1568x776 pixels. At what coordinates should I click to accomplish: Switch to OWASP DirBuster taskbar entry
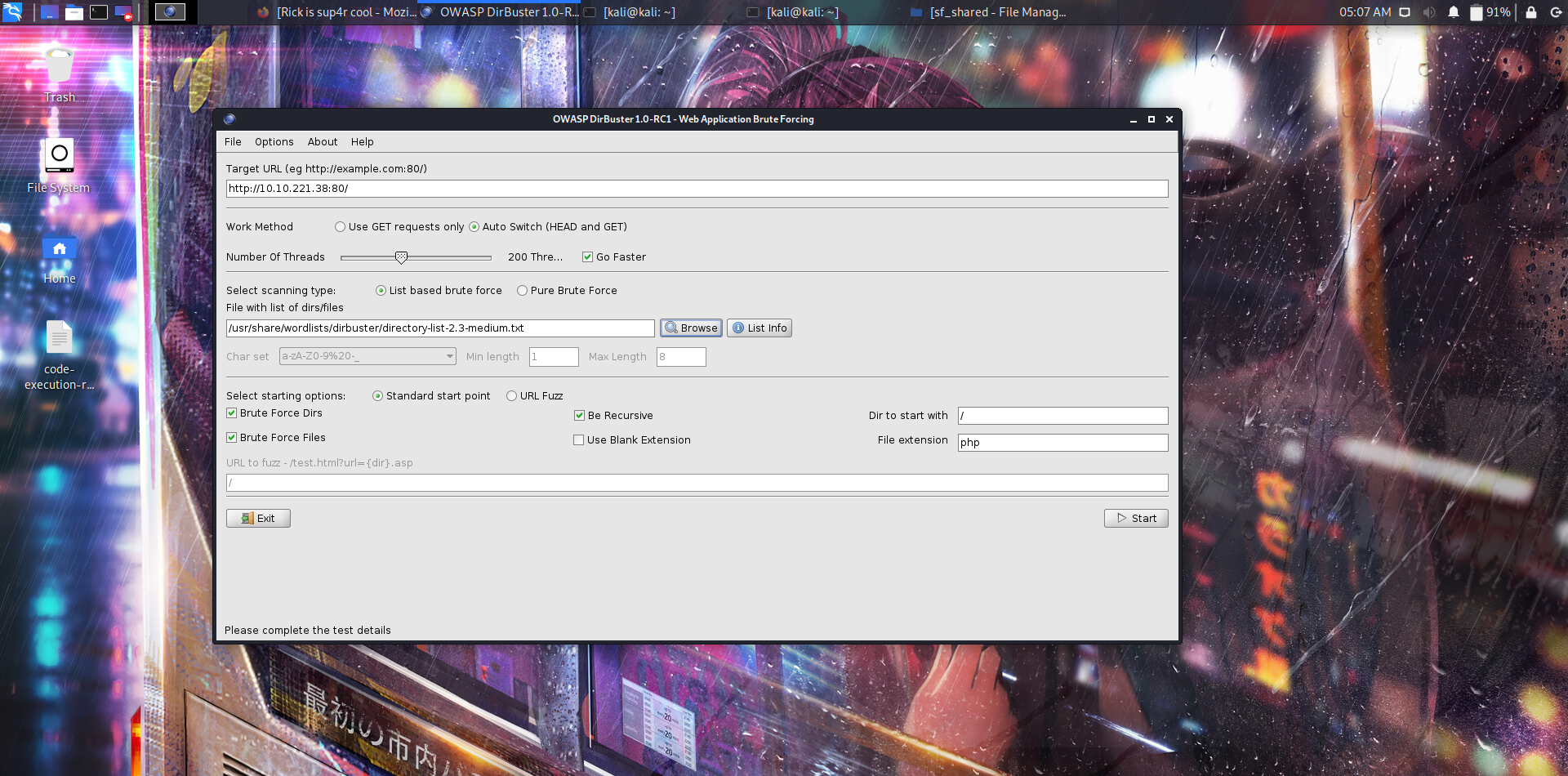pos(499,12)
